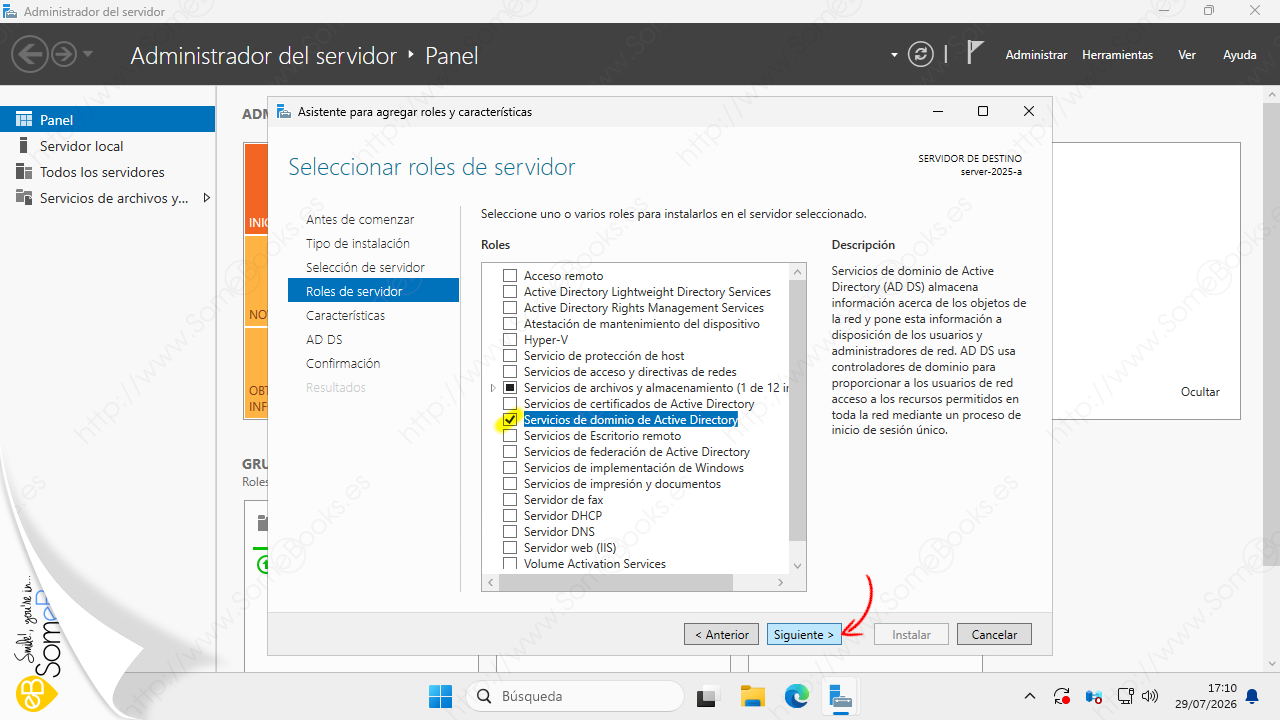Enable the Hyper-V role checkbox
The image size is (1280, 720).
510,340
